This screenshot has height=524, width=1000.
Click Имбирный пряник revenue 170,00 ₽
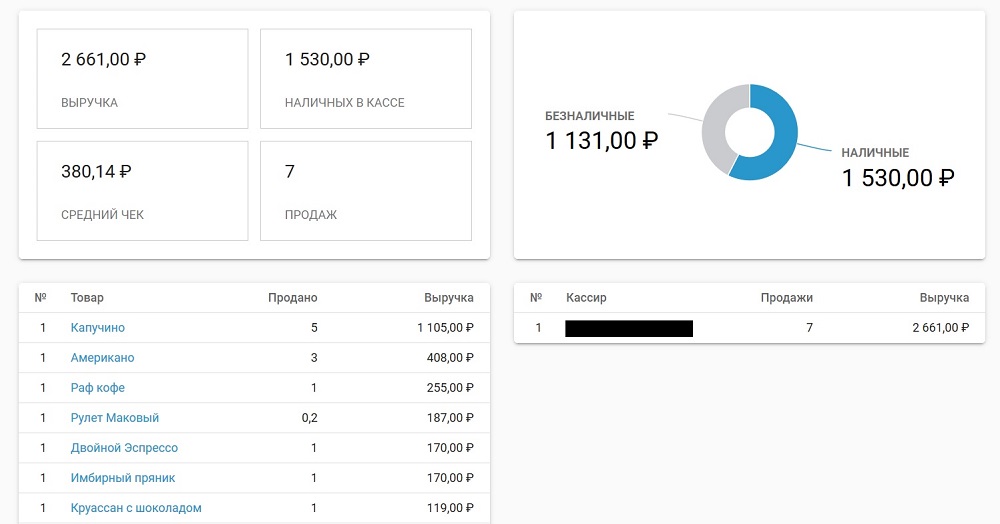450,477
